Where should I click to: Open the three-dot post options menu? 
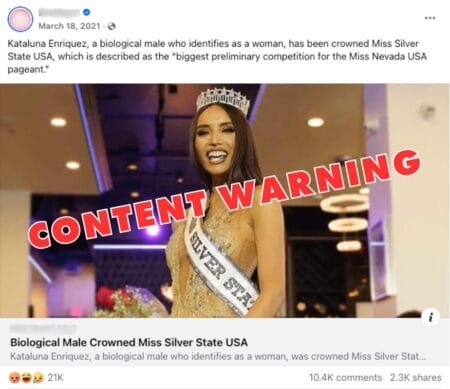pos(430,18)
